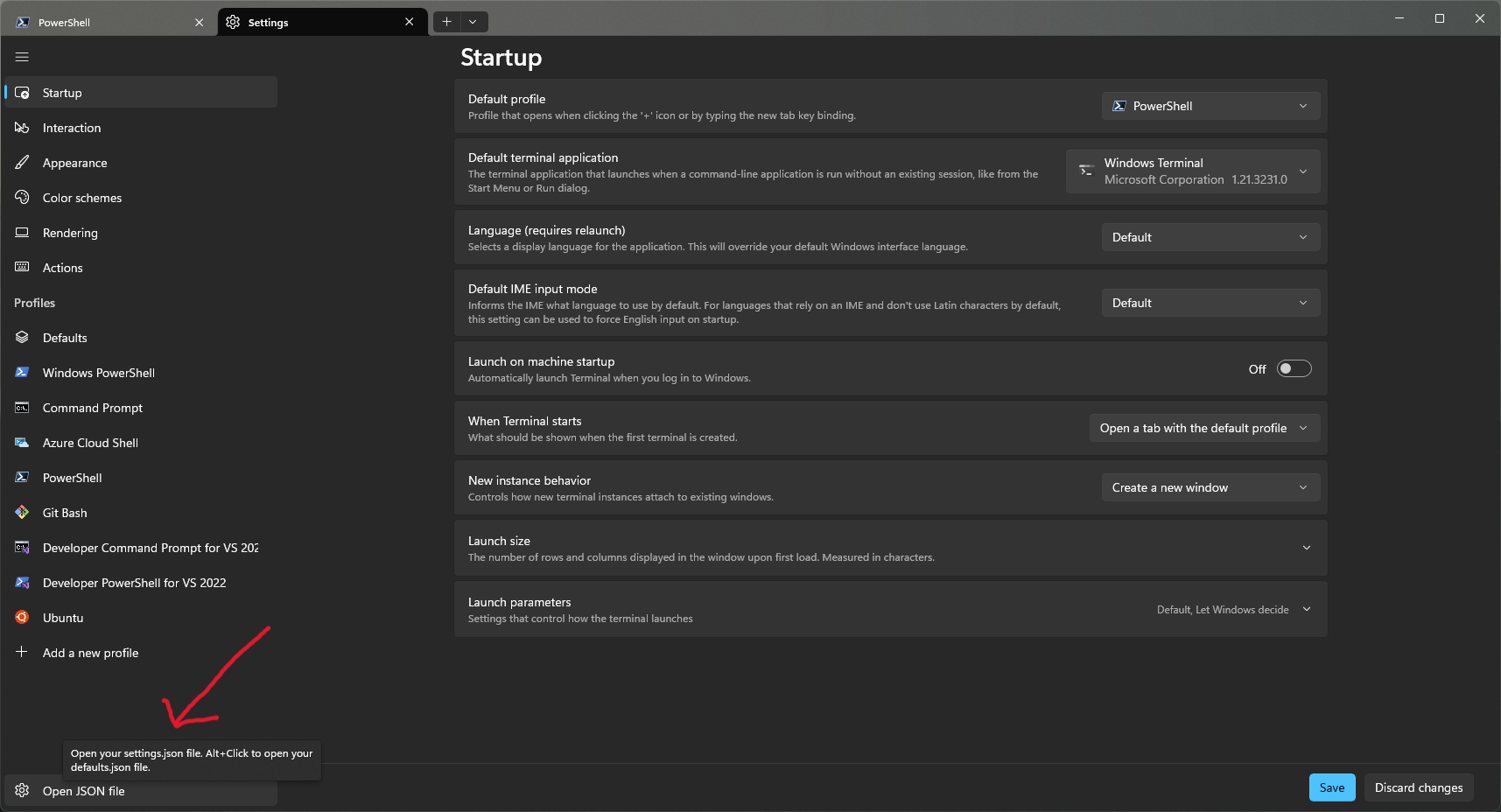
Task: Click the Launch size setting title
Action: (499, 541)
